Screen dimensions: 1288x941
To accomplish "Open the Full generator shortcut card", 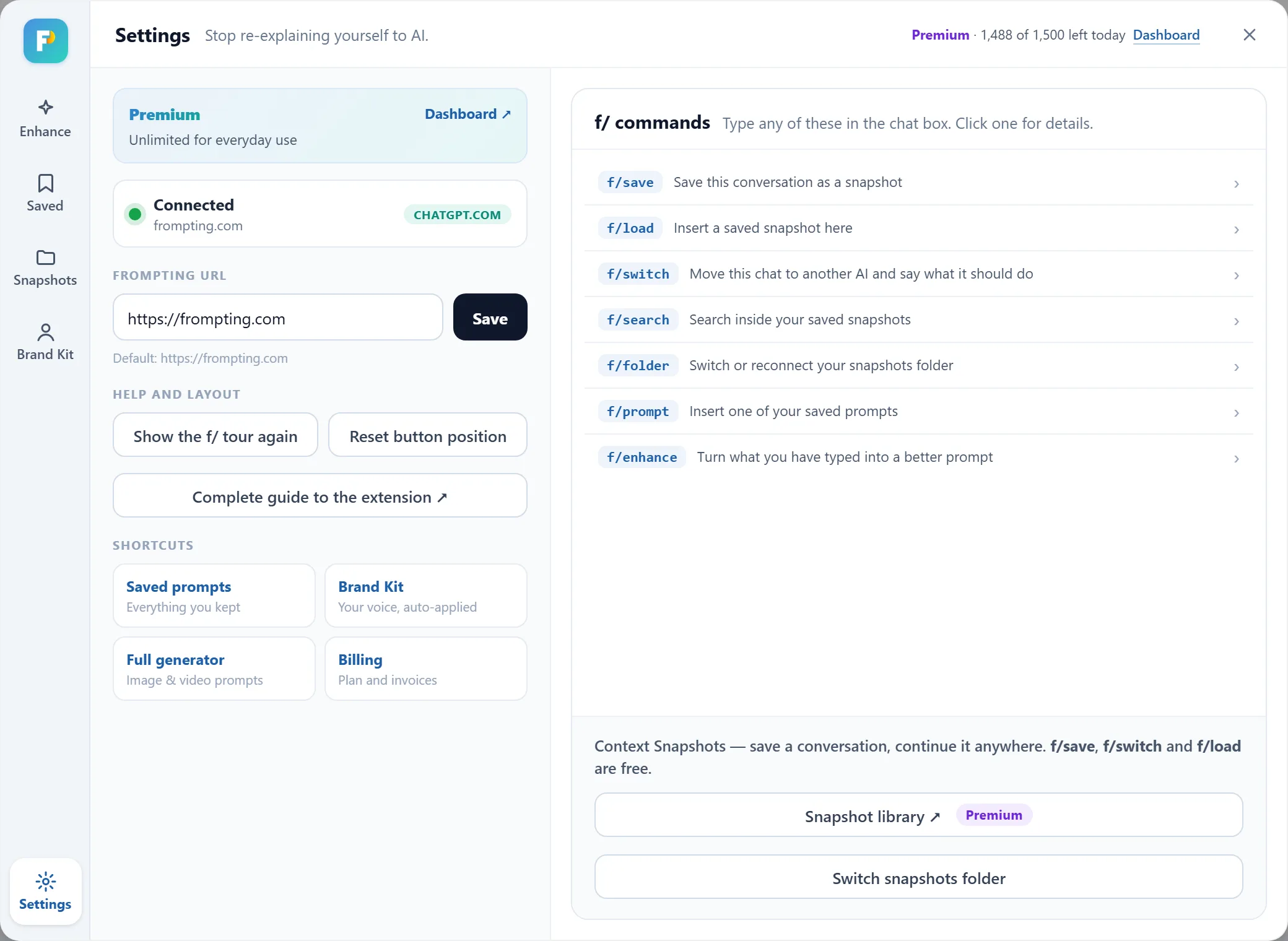I will 214,669.
